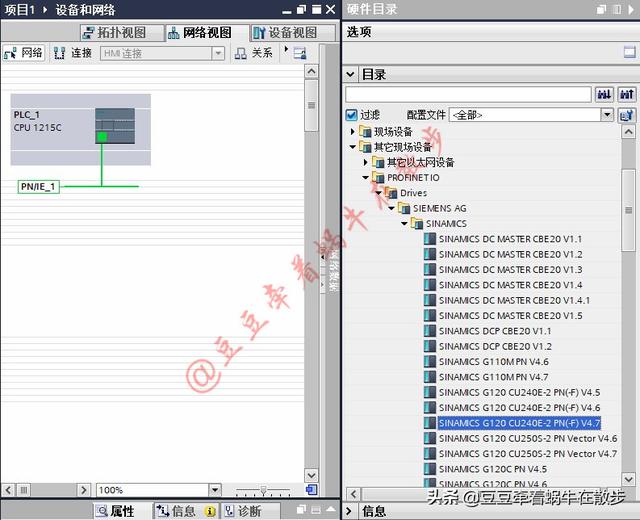Viewport: 640px width, 520px height.
Task: Select SINAMICS G120 CU240E-2 PN(-F) V4.7
Action: (519, 423)
